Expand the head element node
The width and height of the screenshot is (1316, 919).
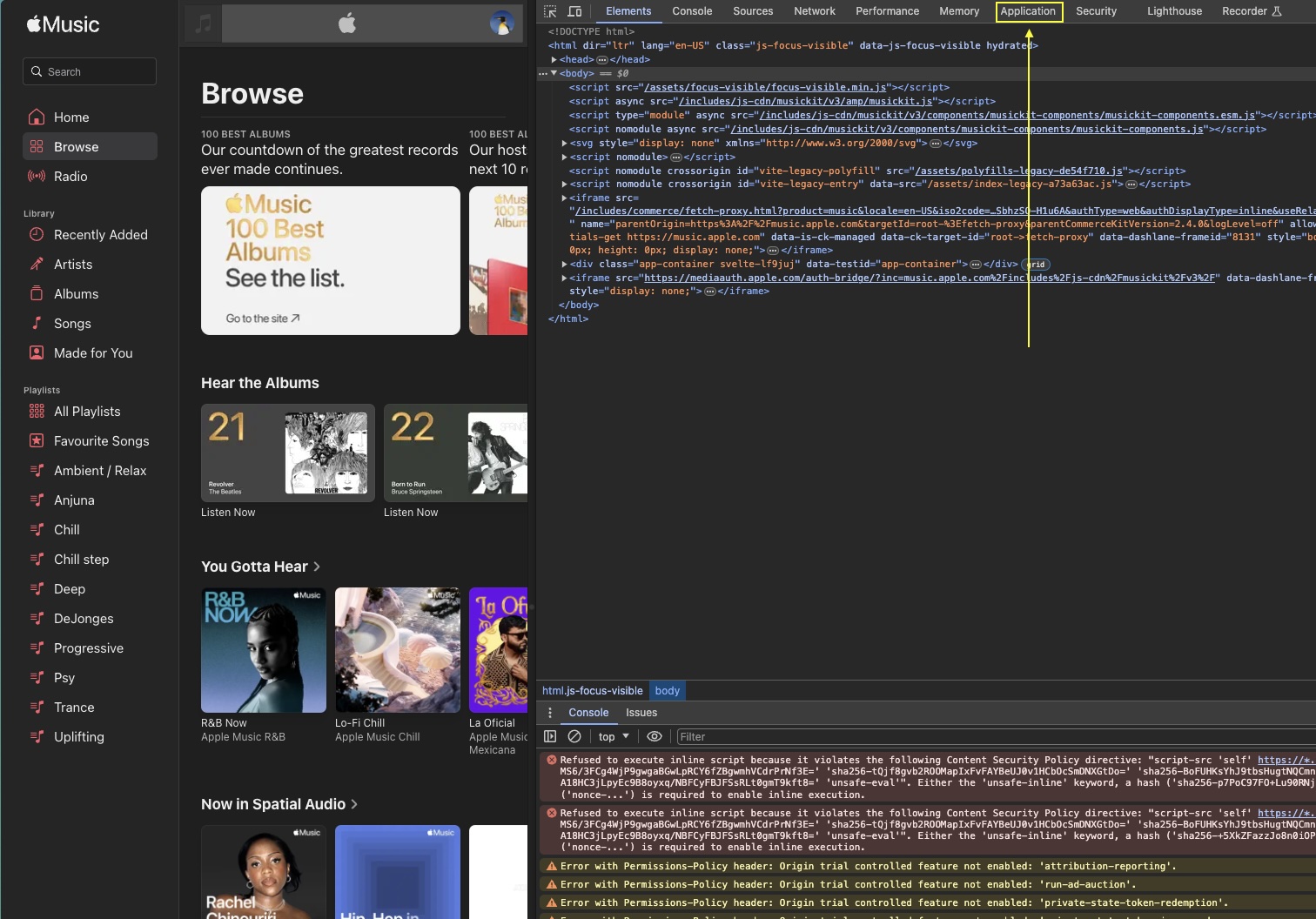[x=554, y=60]
